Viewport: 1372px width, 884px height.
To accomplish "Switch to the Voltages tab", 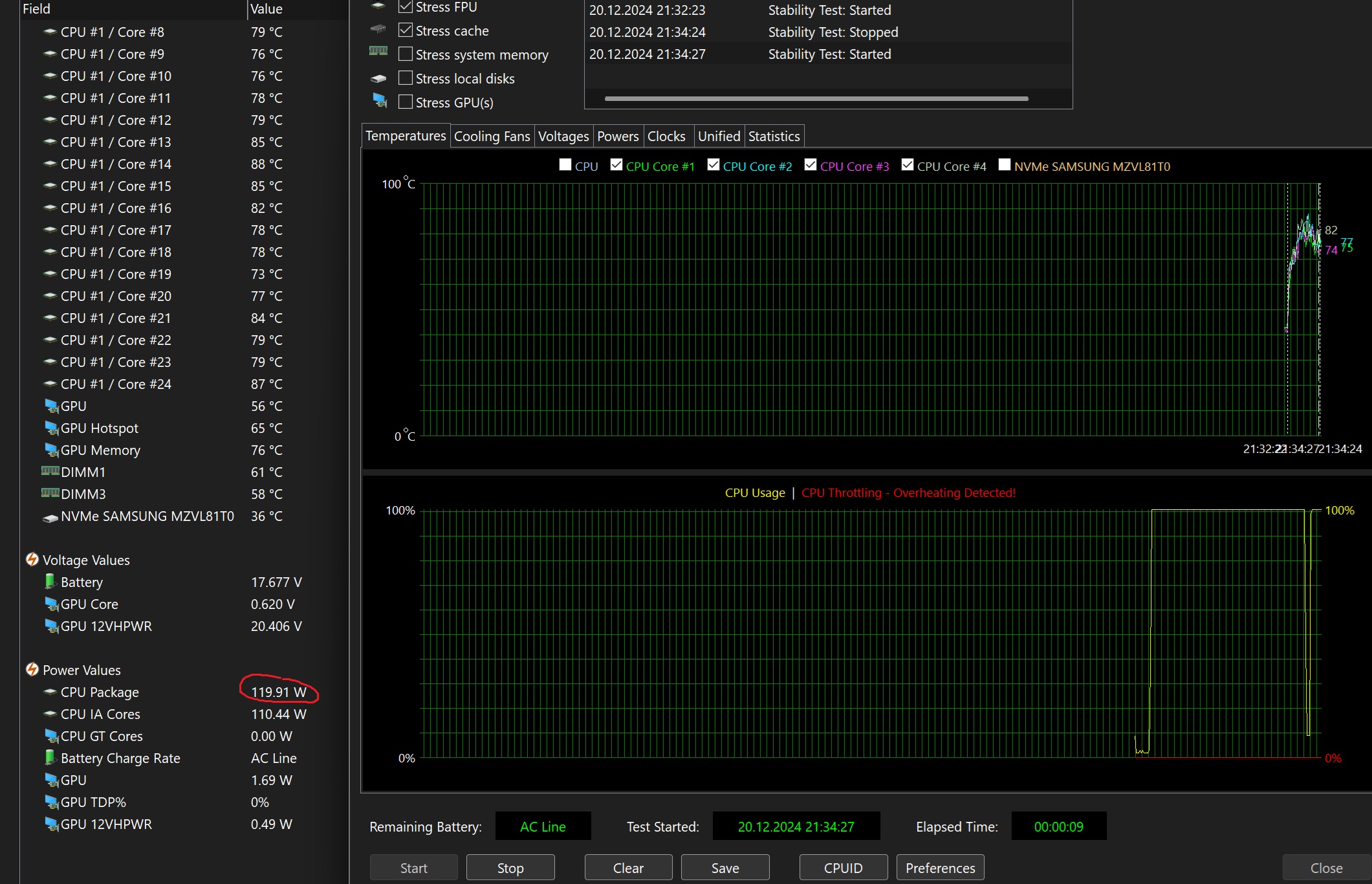I will tap(563, 136).
